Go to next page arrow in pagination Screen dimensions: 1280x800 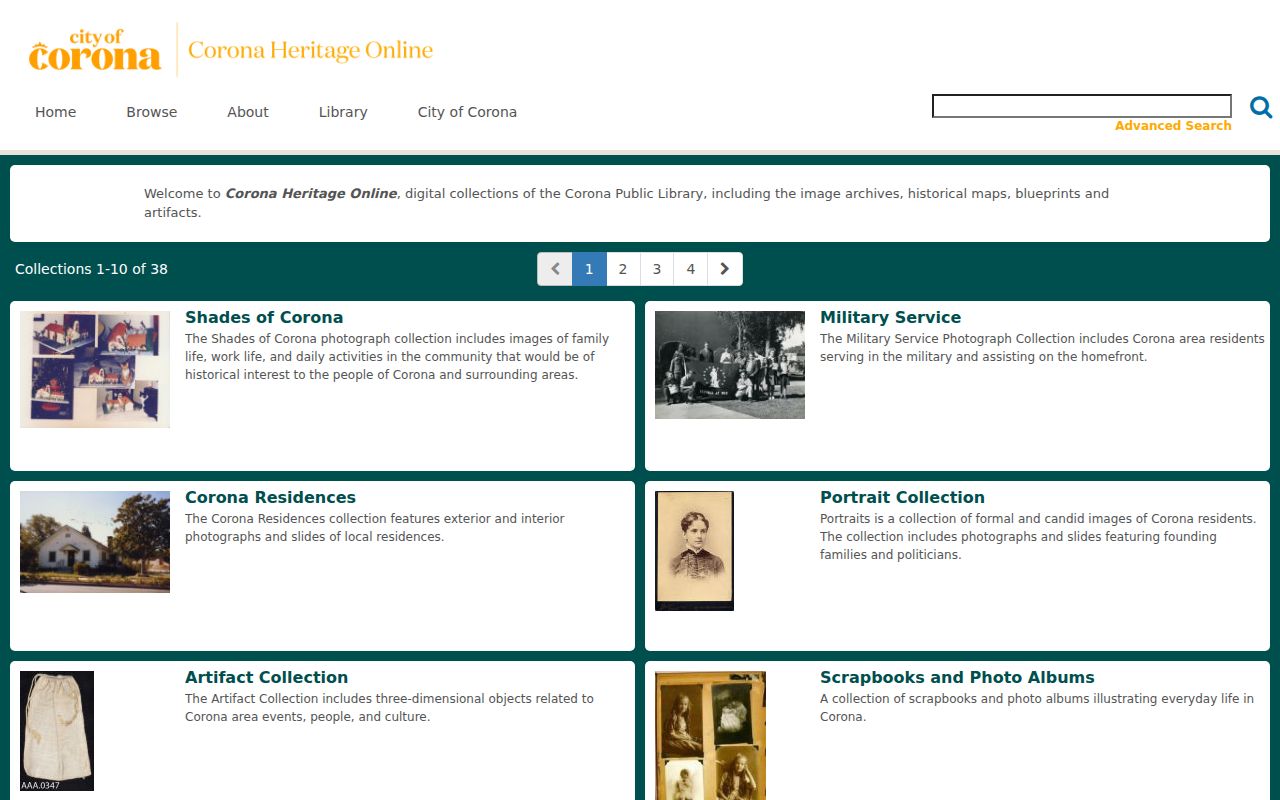pyautogui.click(x=725, y=269)
